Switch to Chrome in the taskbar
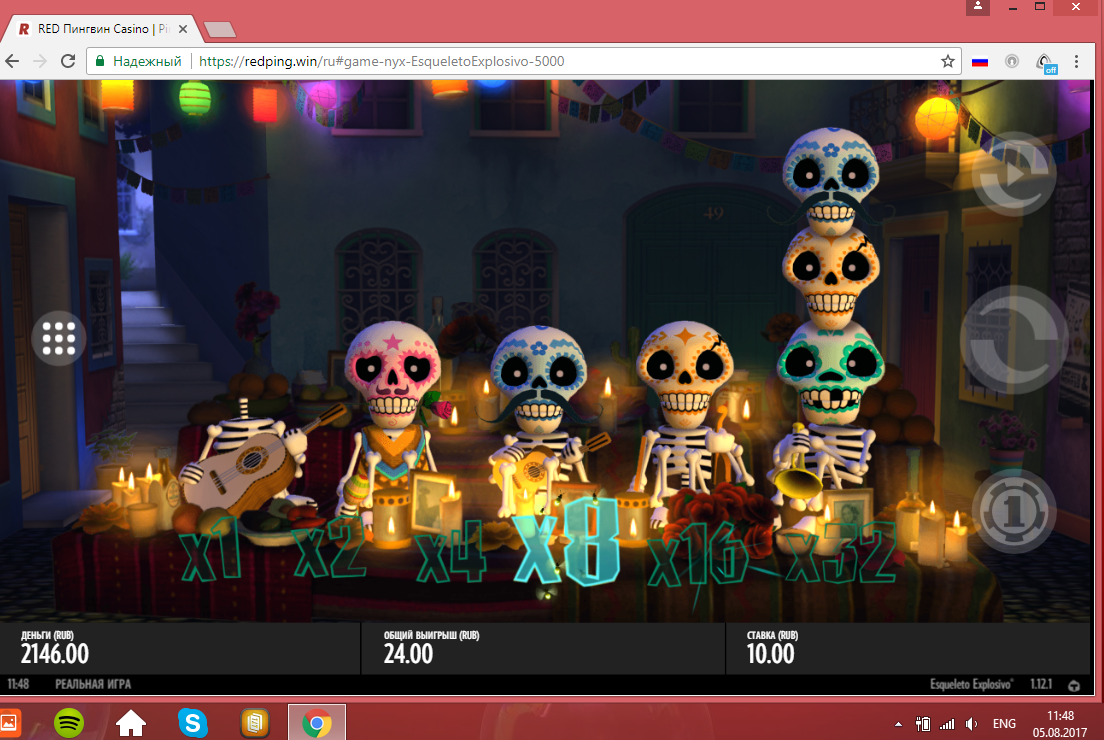This screenshot has width=1104, height=740. point(317,723)
